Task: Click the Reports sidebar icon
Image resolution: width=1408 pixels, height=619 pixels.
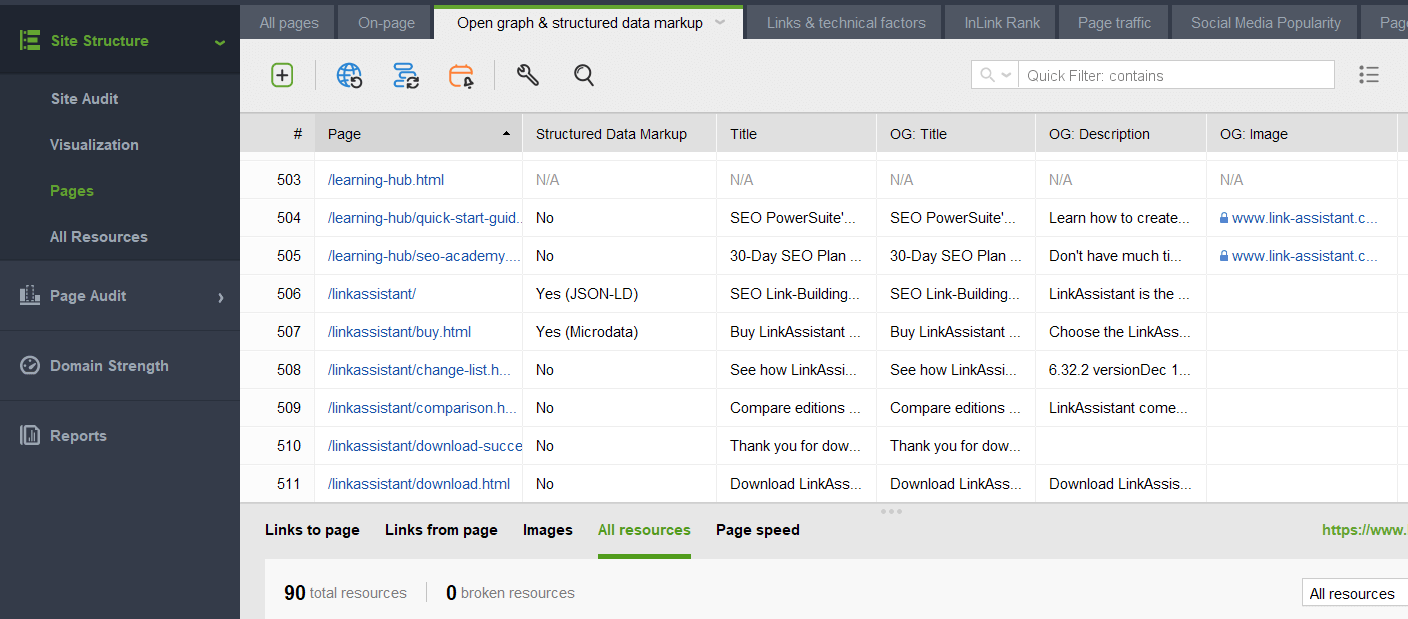Action: pyautogui.click(x=30, y=436)
